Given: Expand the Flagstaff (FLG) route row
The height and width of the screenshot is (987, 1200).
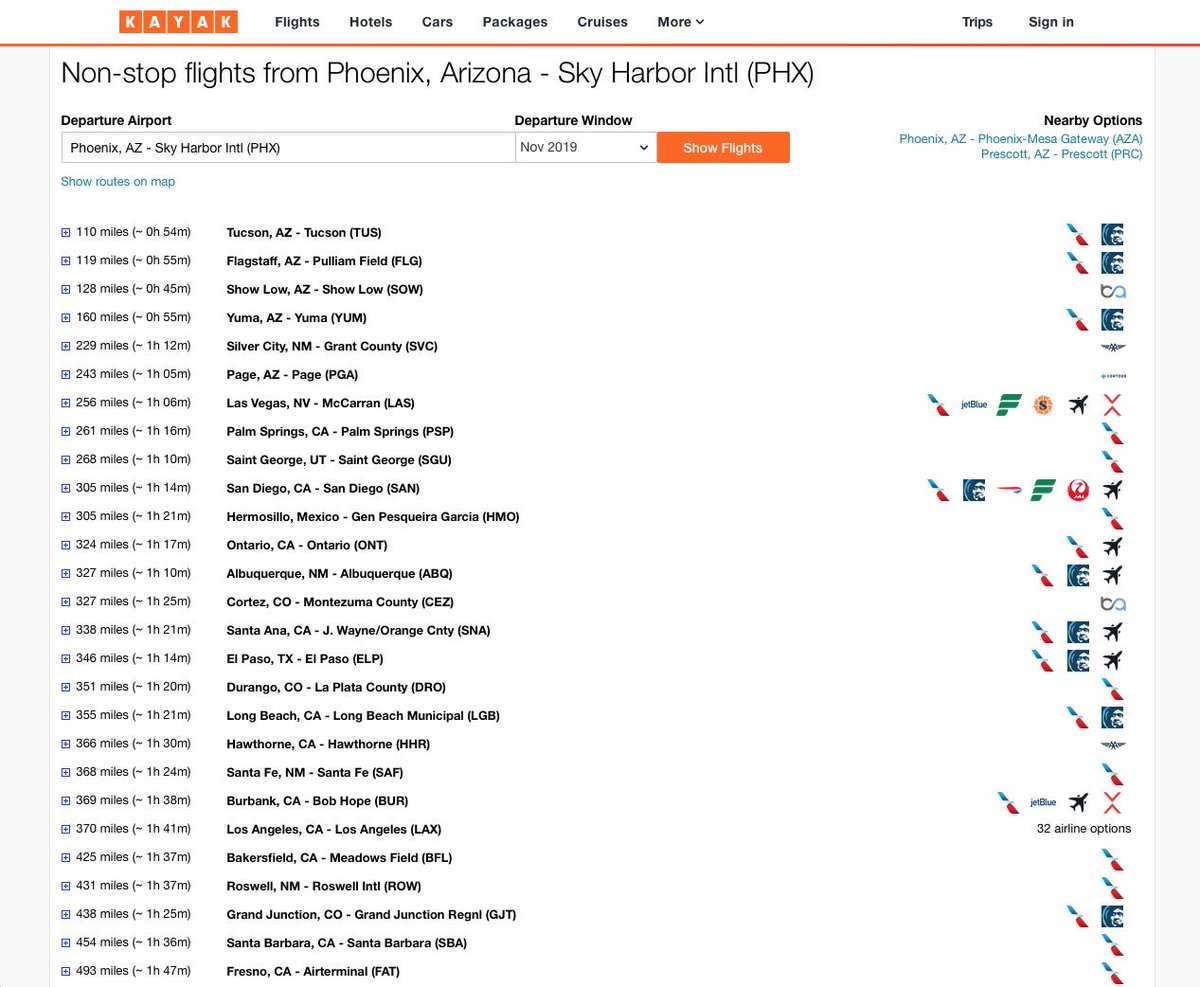Looking at the screenshot, I should tap(66, 261).
